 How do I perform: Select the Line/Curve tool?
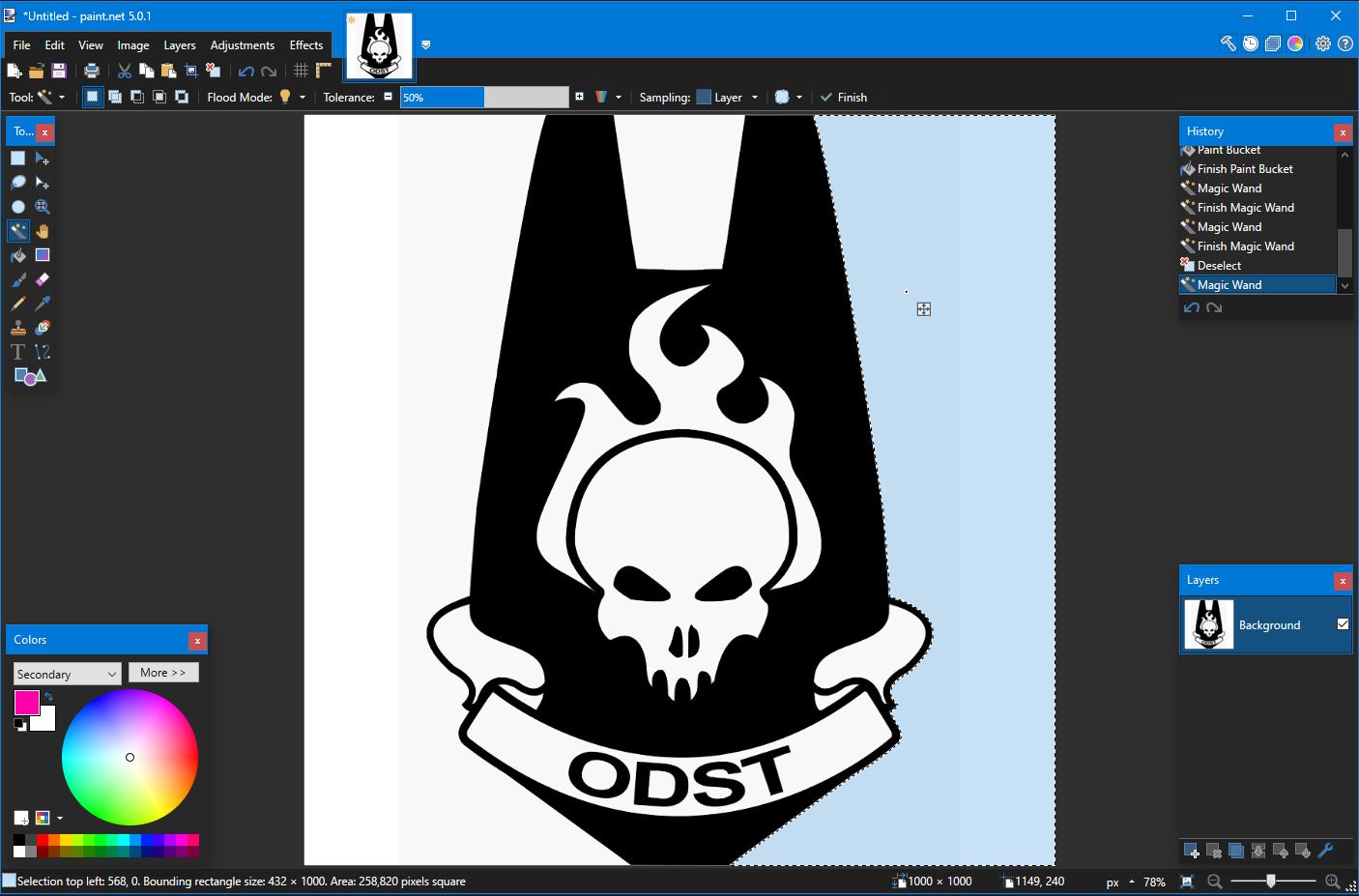pyautogui.click(x=43, y=352)
